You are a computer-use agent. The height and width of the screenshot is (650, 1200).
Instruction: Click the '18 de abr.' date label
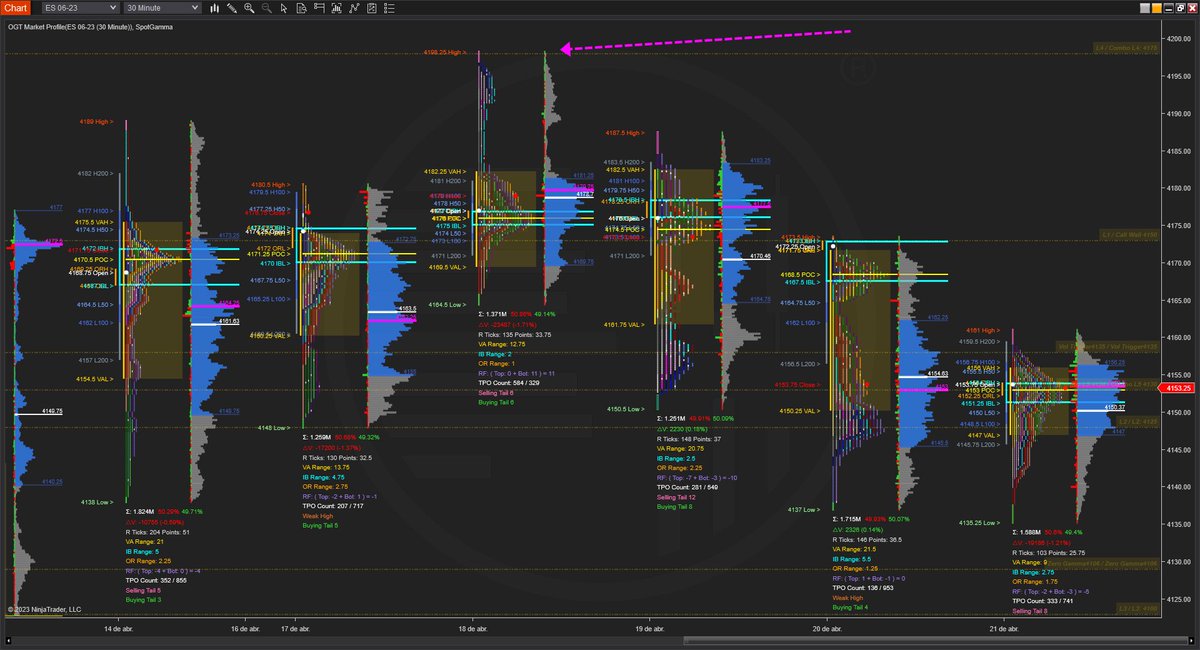[473, 629]
